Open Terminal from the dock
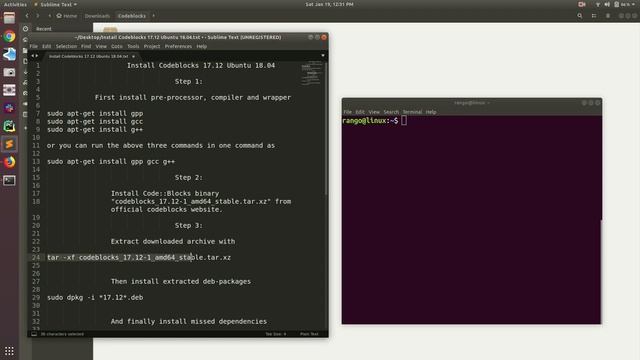This screenshot has width=640, height=360. (9, 180)
